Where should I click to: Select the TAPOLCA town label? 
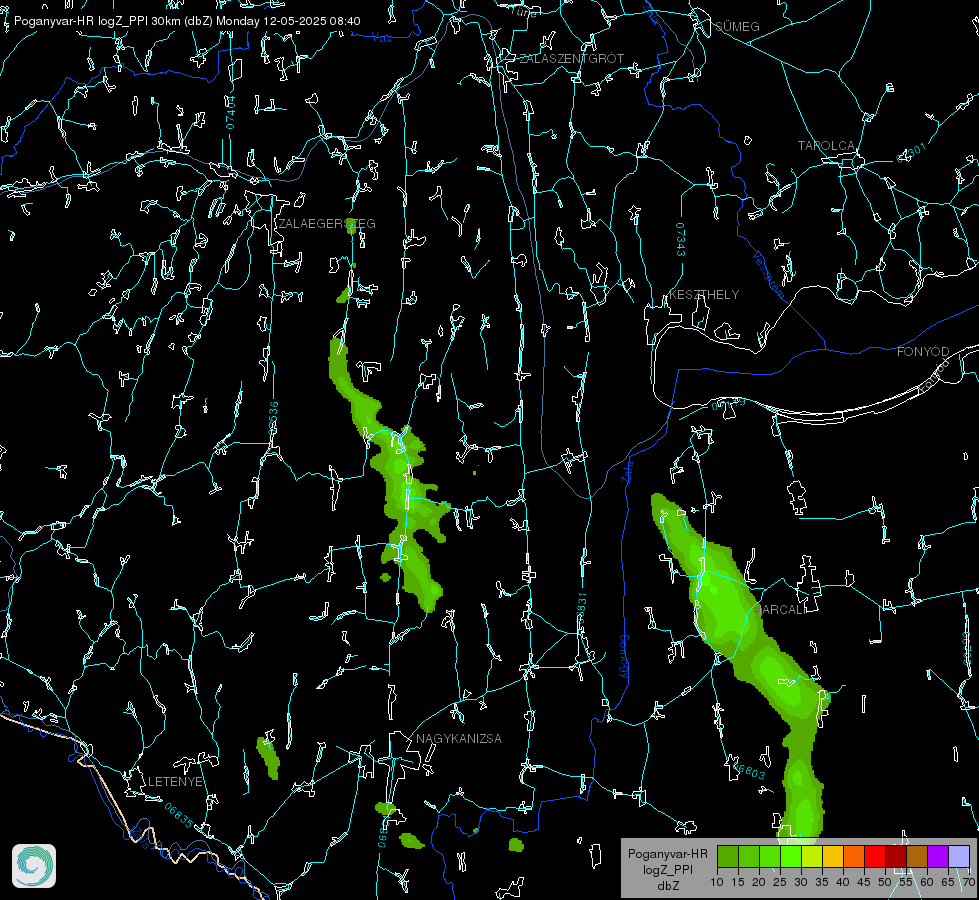tap(827, 146)
